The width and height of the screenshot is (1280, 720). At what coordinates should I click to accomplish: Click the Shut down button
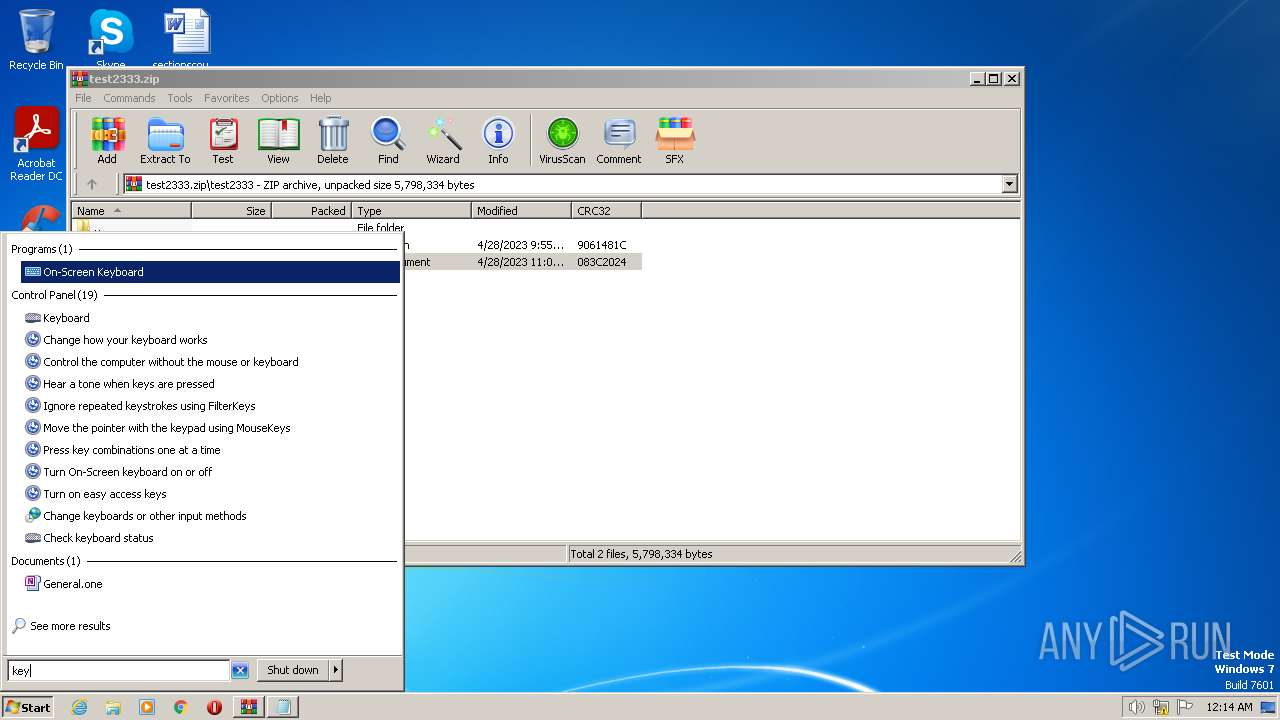(293, 670)
